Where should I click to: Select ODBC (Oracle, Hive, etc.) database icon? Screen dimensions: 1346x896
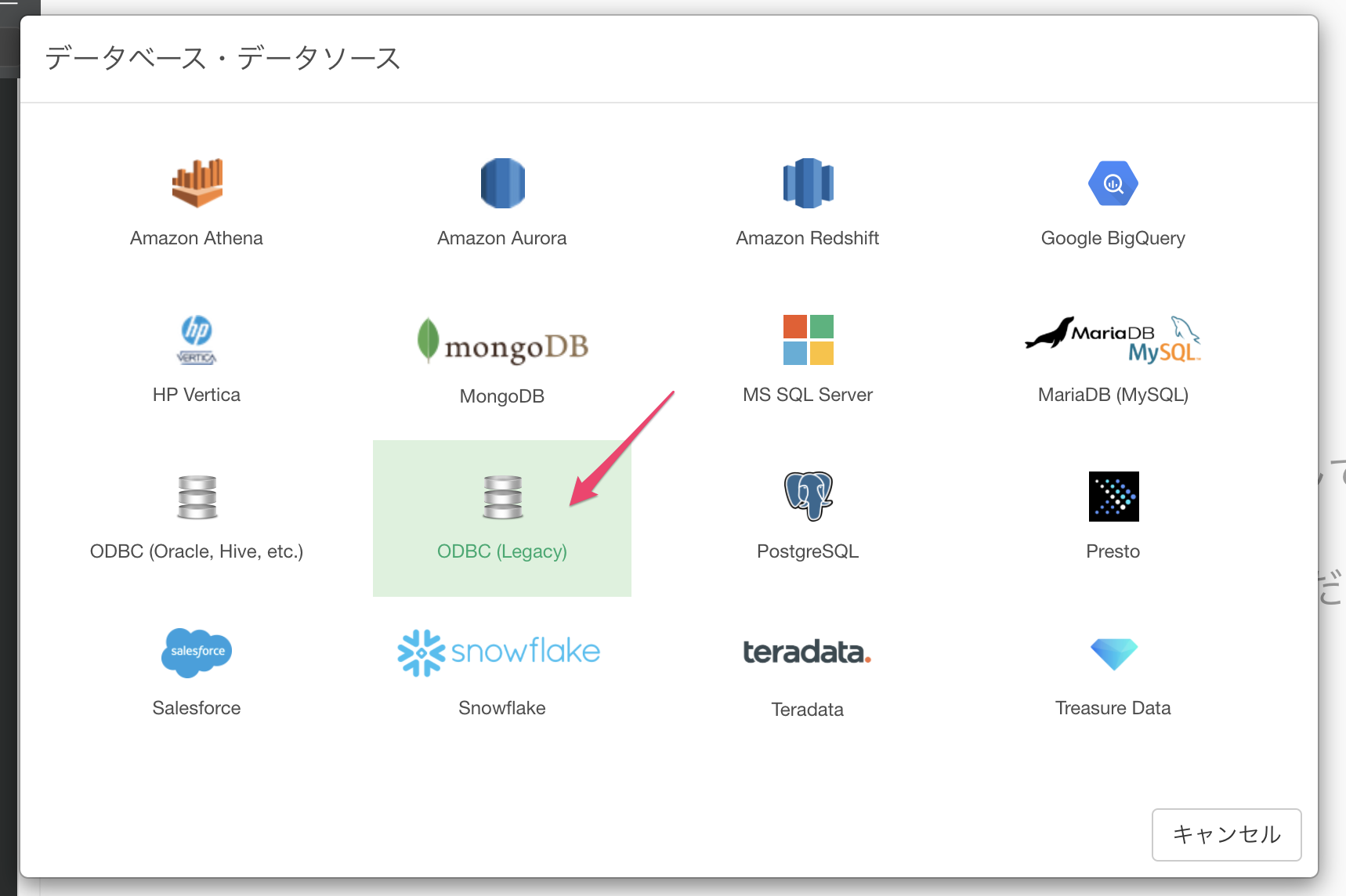point(197,497)
